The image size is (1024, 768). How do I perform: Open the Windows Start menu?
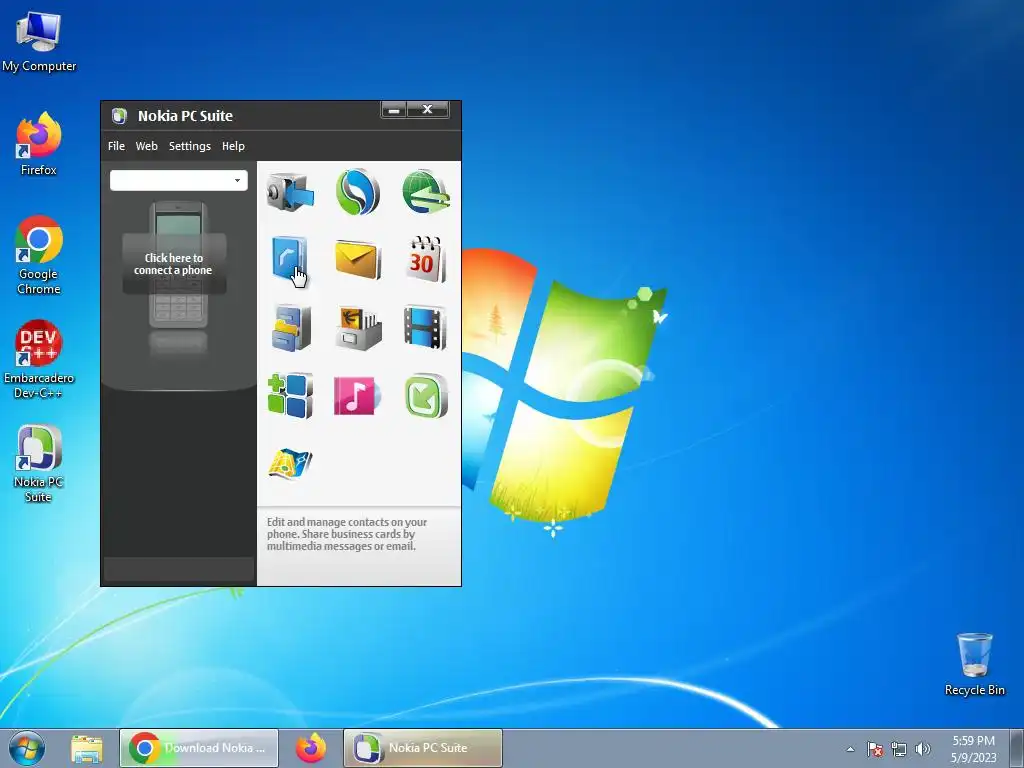click(x=27, y=748)
